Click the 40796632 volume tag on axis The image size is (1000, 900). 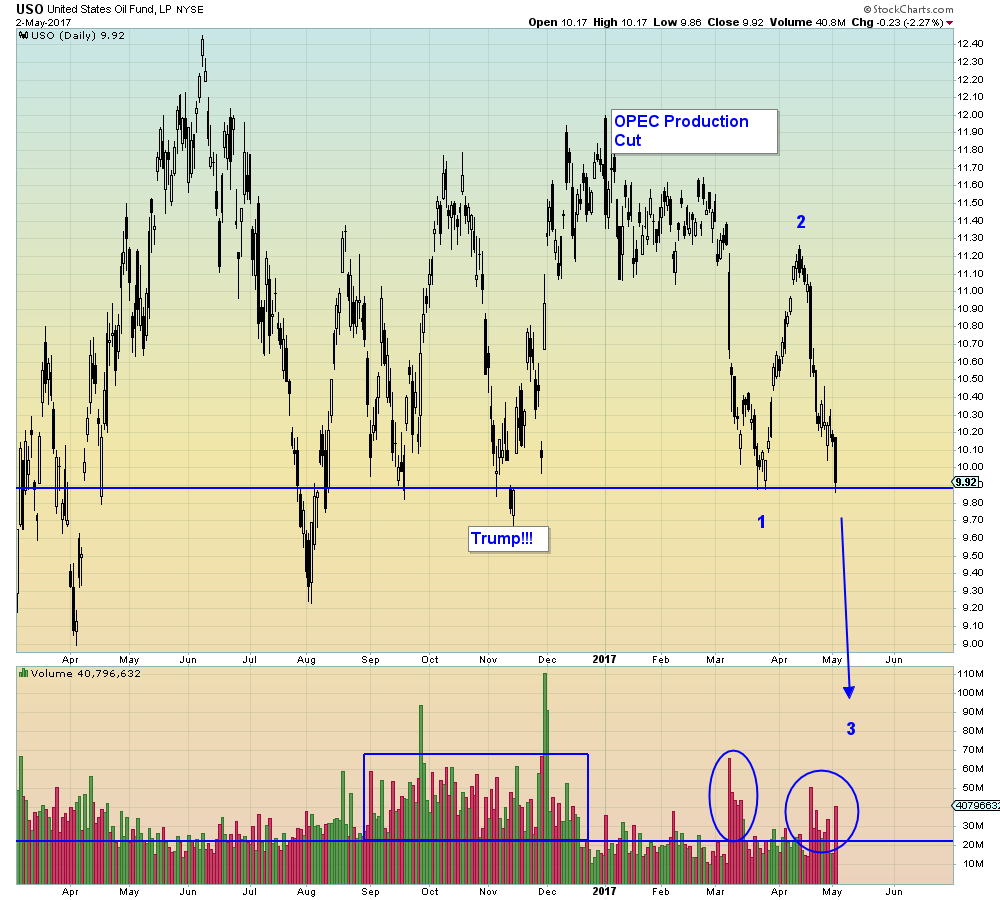click(976, 806)
